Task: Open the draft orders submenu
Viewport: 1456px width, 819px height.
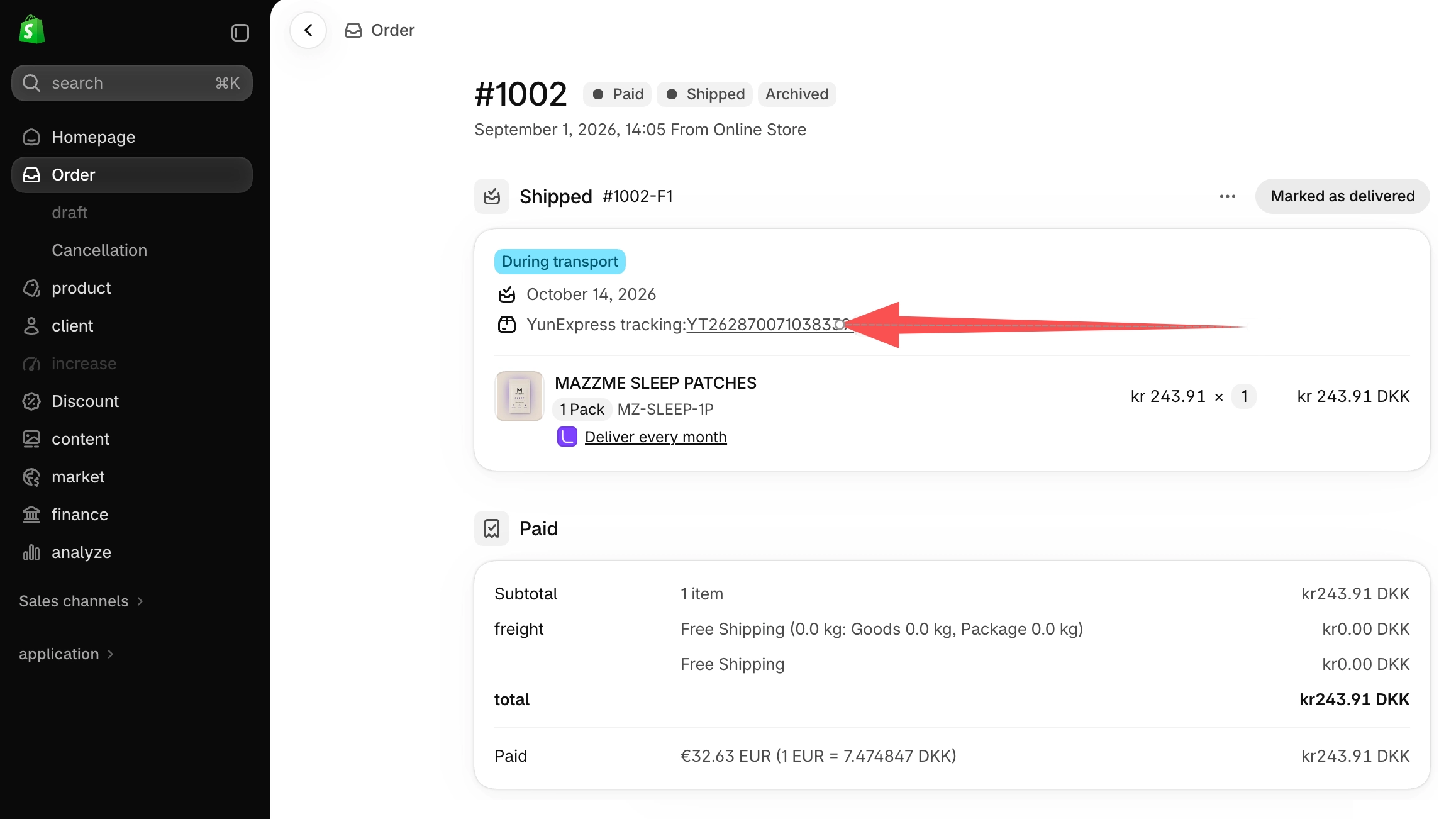Action: (69, 213)
